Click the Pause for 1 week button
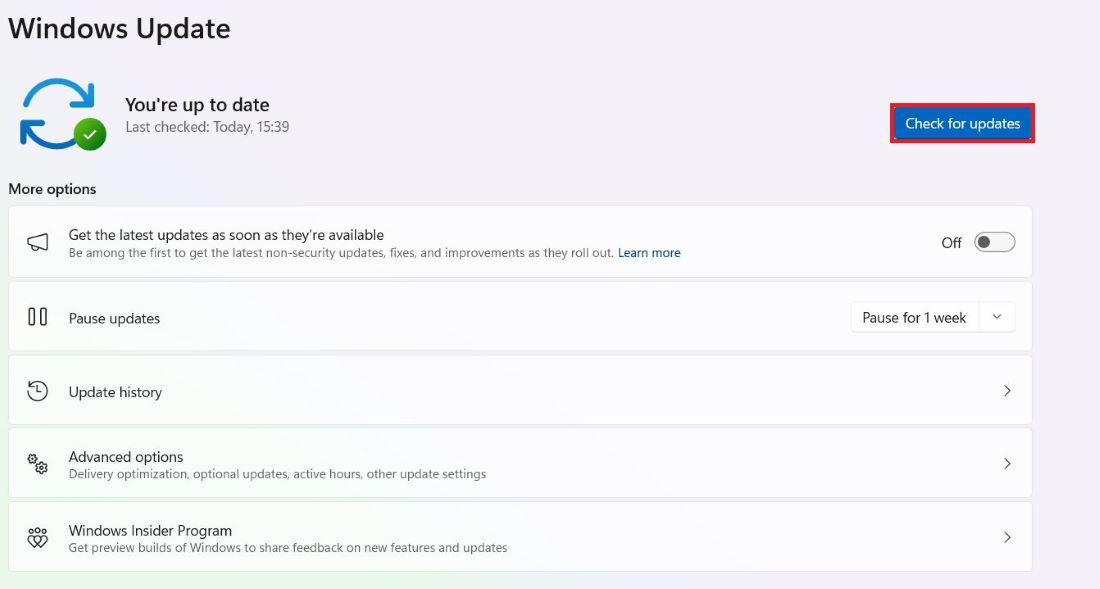The image size is (1100, 589). (x=914, y=317)
